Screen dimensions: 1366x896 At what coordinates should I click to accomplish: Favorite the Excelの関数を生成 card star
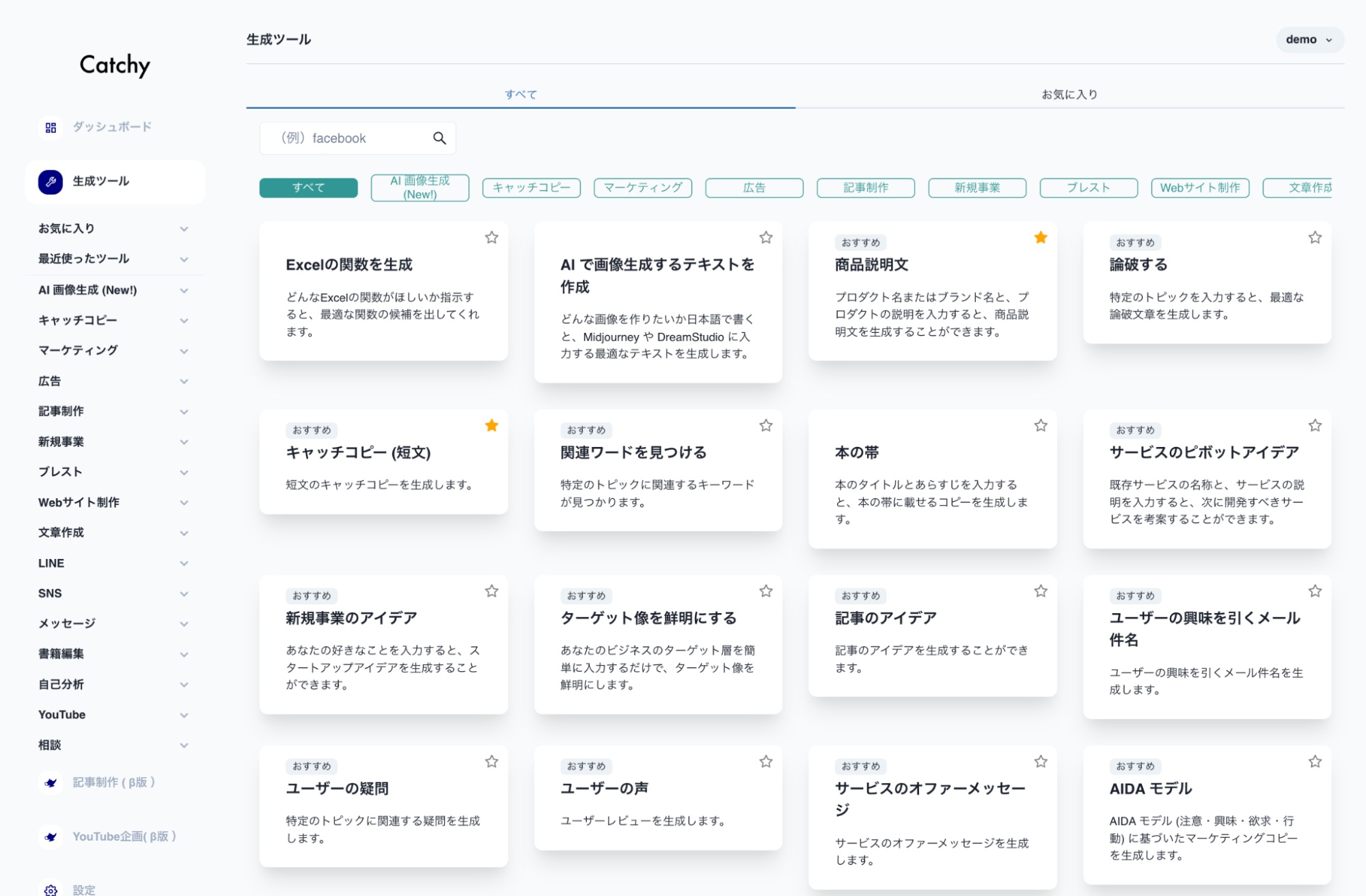(491, 238)
